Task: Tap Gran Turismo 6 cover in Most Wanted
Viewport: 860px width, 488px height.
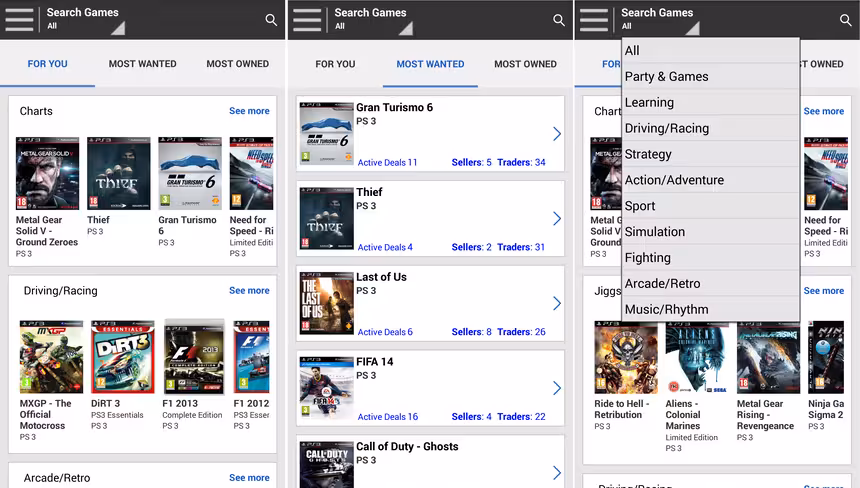Action: (x=326, y=133)
